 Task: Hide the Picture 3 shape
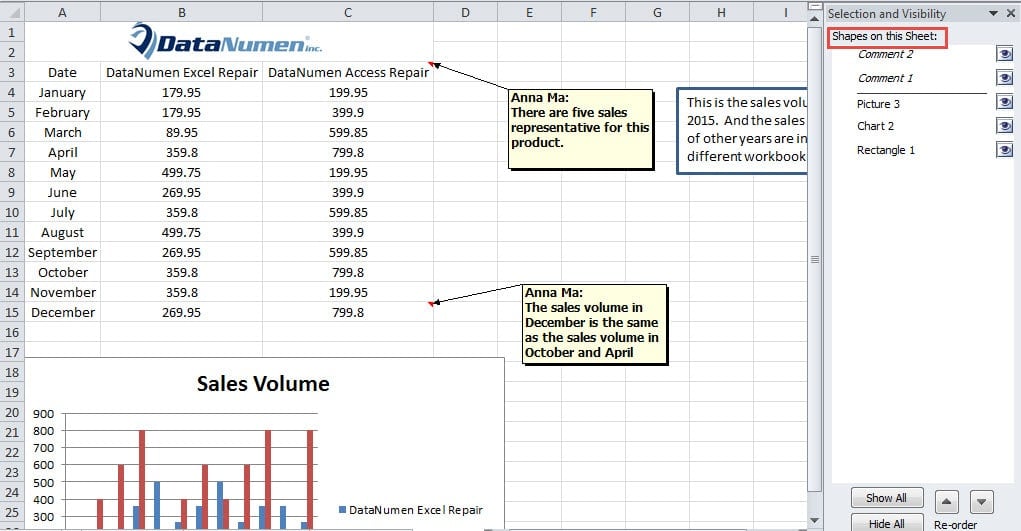click(x=1004, y=102)
